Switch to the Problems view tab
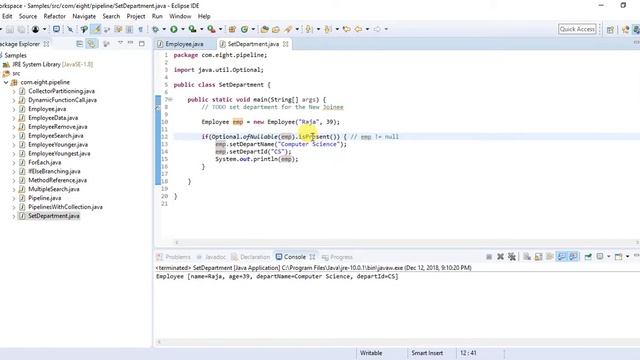The height and width of the screenshot is (360, 640). (174, 257)
